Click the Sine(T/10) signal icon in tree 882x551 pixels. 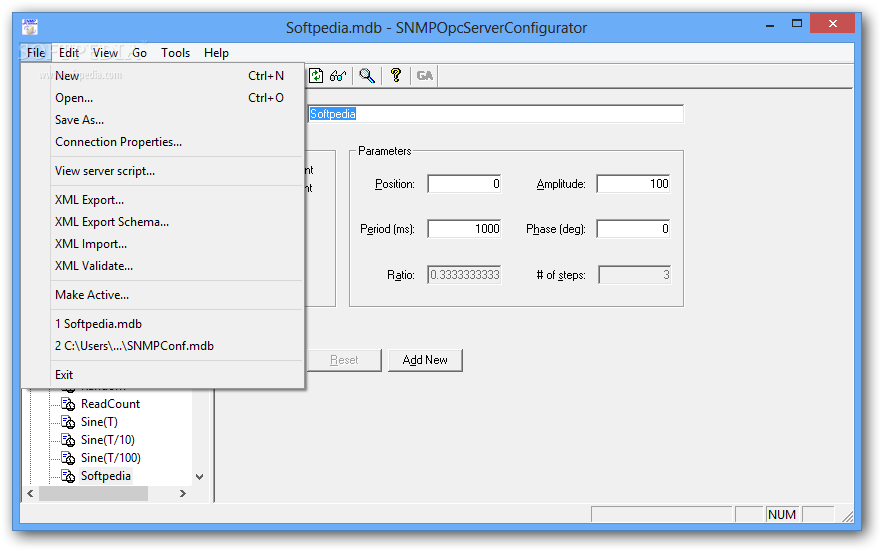click(x=68, y=440)
